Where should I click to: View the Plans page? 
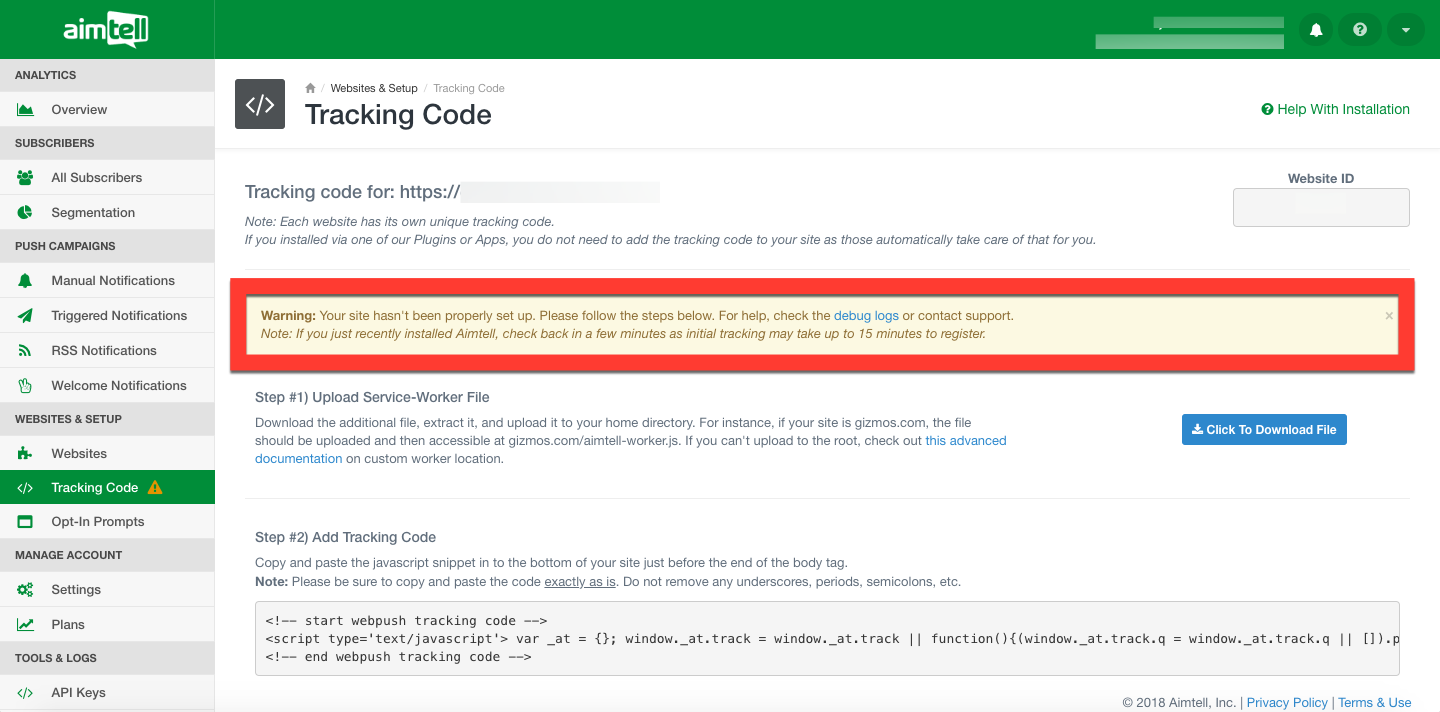click(x=107, y=625)
